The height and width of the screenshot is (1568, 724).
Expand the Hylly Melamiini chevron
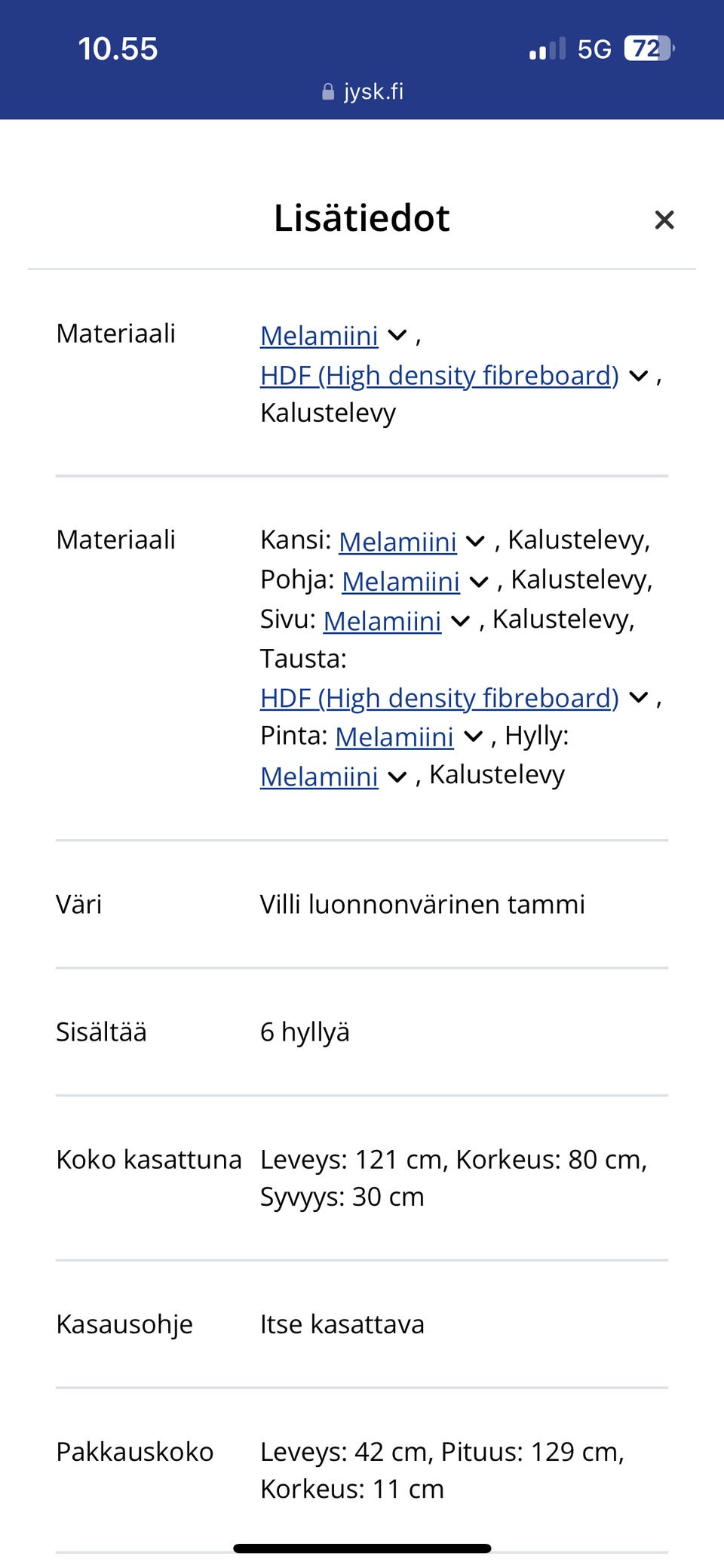tap(397, 776)
